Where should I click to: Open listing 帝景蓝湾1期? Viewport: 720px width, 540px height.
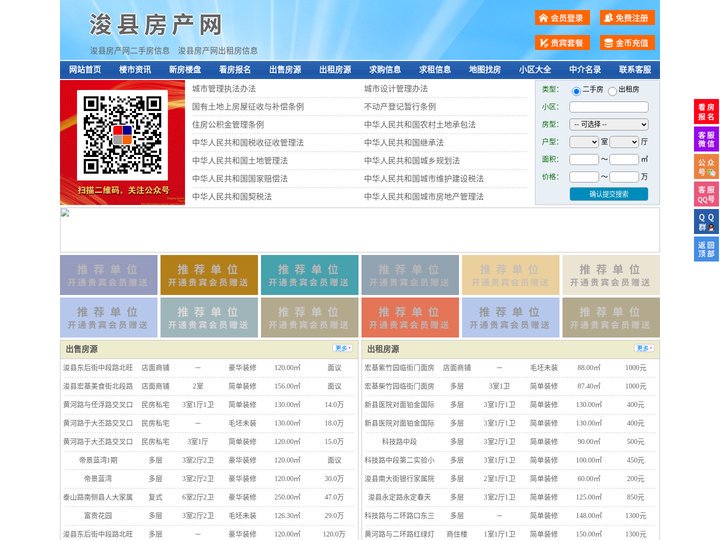(x=98, y=460)
